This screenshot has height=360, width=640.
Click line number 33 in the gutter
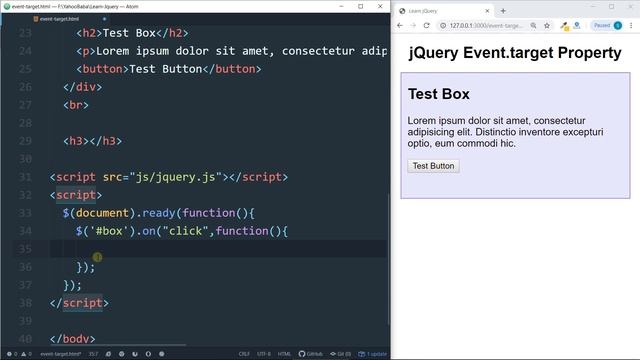(x=25, y=213)
